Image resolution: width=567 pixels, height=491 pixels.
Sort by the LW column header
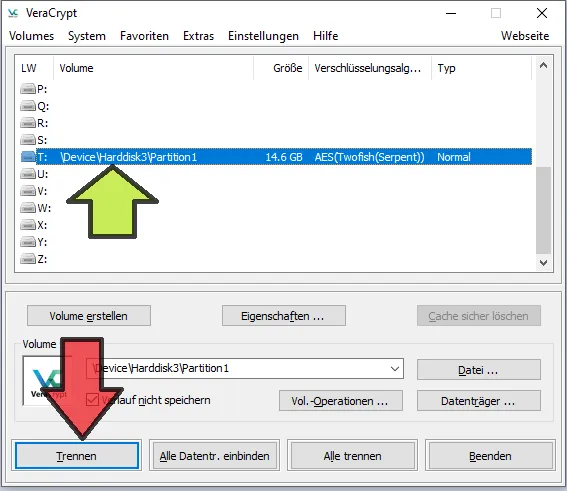pos(34,68)
